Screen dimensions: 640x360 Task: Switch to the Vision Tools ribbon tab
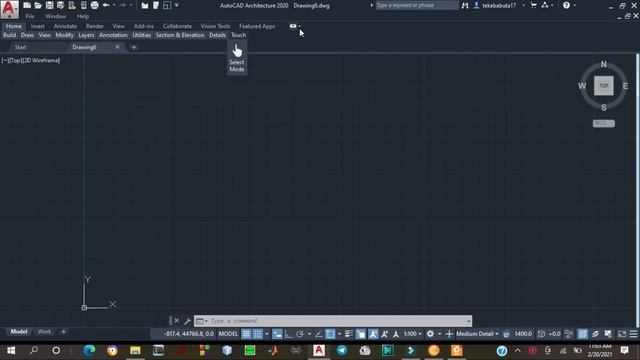pos(215,26)
